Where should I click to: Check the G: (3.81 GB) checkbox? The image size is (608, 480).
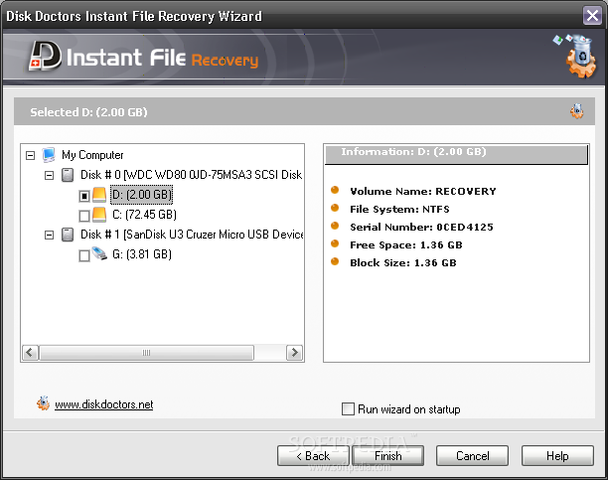click(x=84, y=256)
